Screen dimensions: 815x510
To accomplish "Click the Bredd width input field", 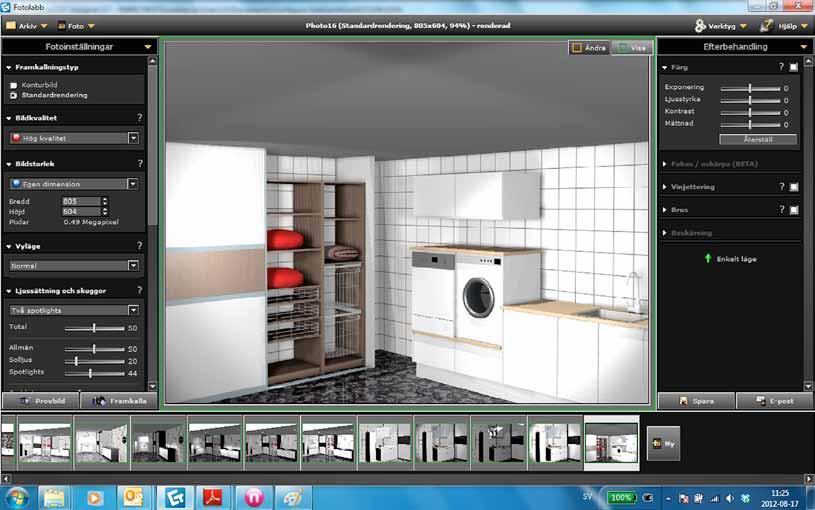I will 81,201.
